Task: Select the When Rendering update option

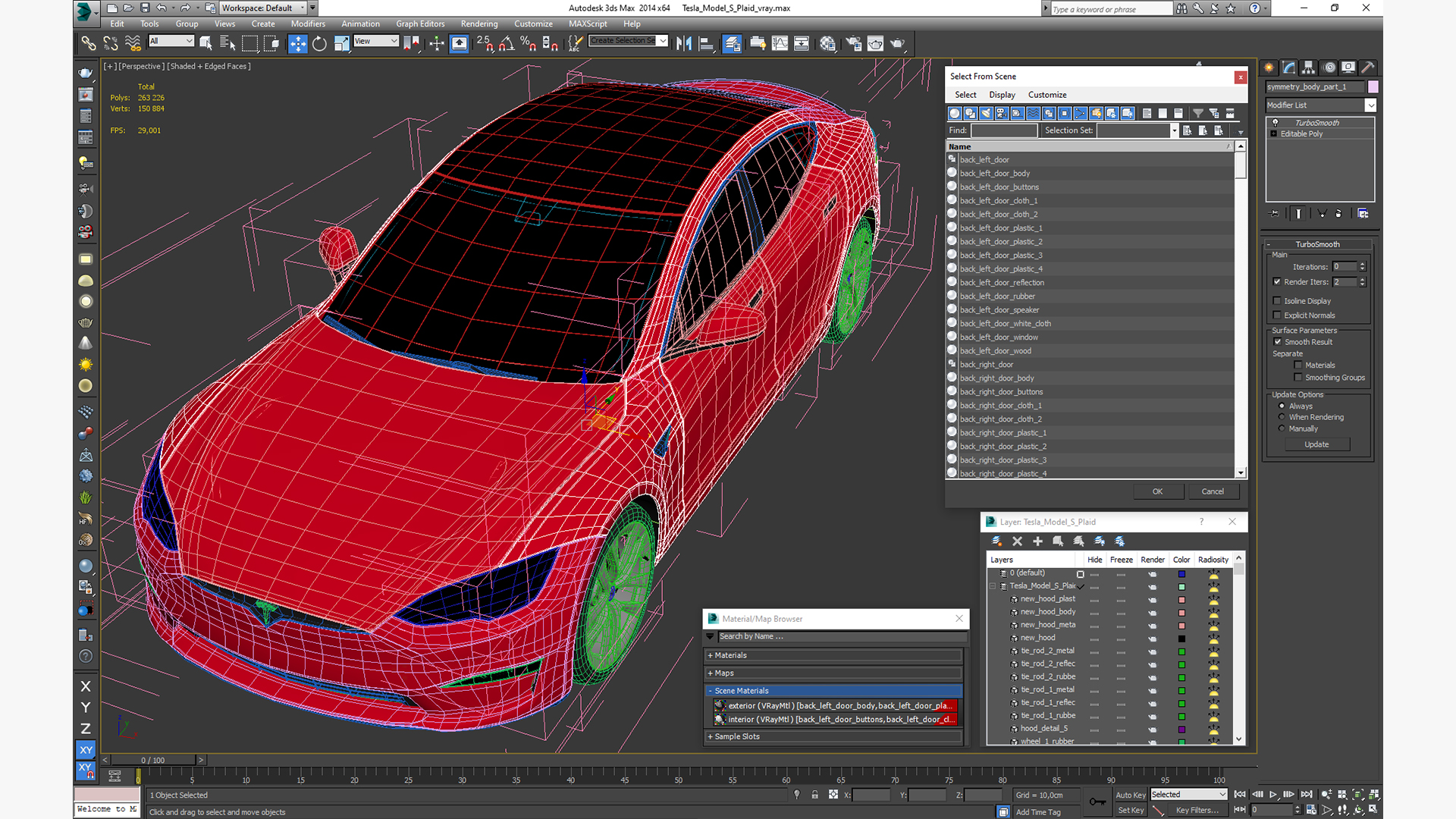Action: pyautogui.click(x=1282, y=417)
